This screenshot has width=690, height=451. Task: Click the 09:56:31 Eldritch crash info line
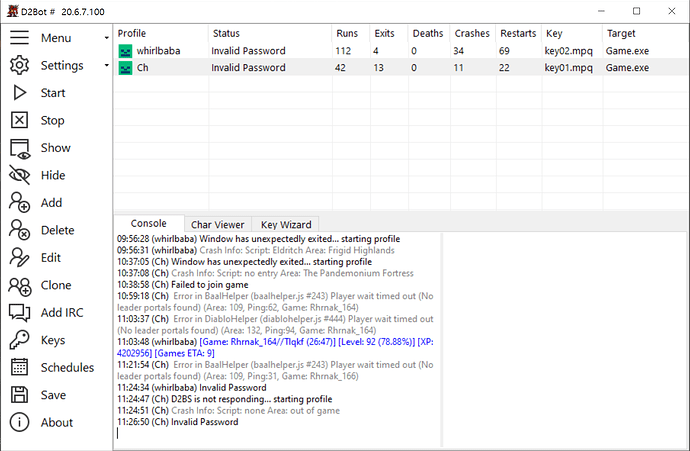[x=256, y=250]
